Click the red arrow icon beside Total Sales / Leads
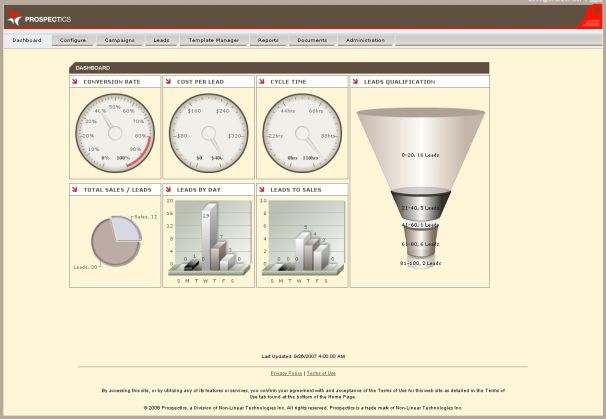This screenshot has height=419, width=606. [x=75, y=189]
